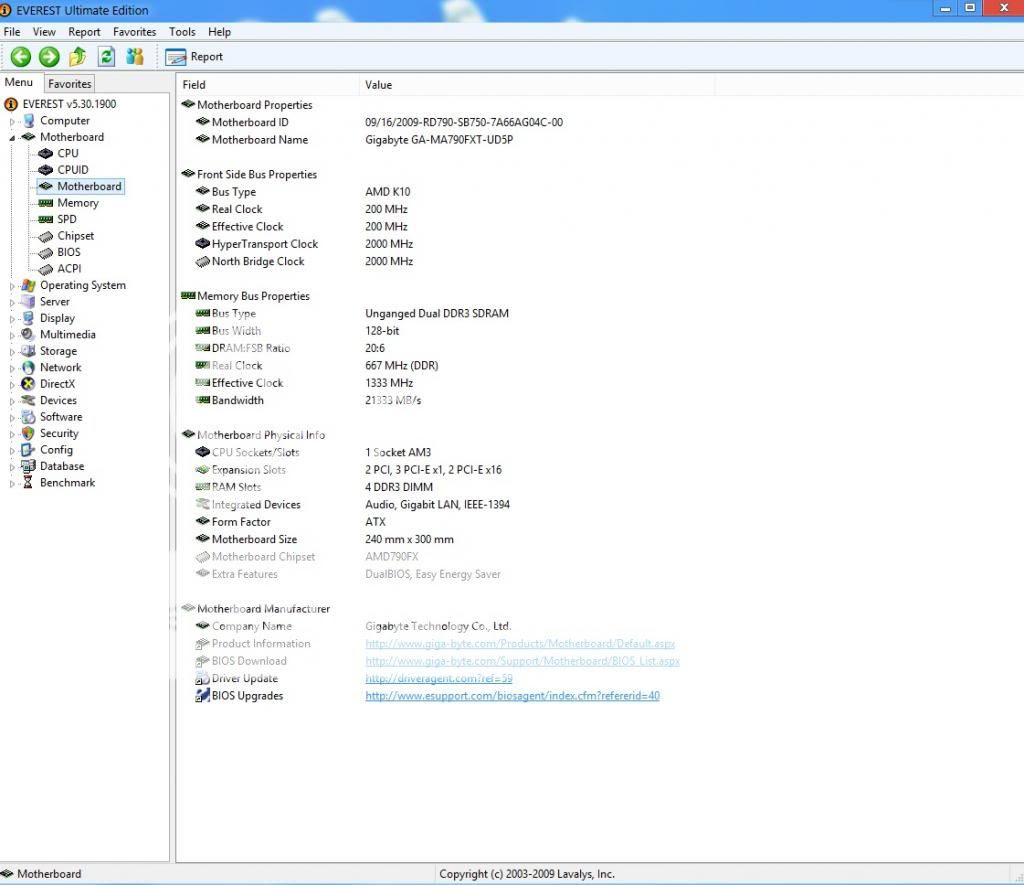The width and height of the screenshot is (1024, 885).
Task: Expand the Storage tree node
Action: tap(12, 351)
